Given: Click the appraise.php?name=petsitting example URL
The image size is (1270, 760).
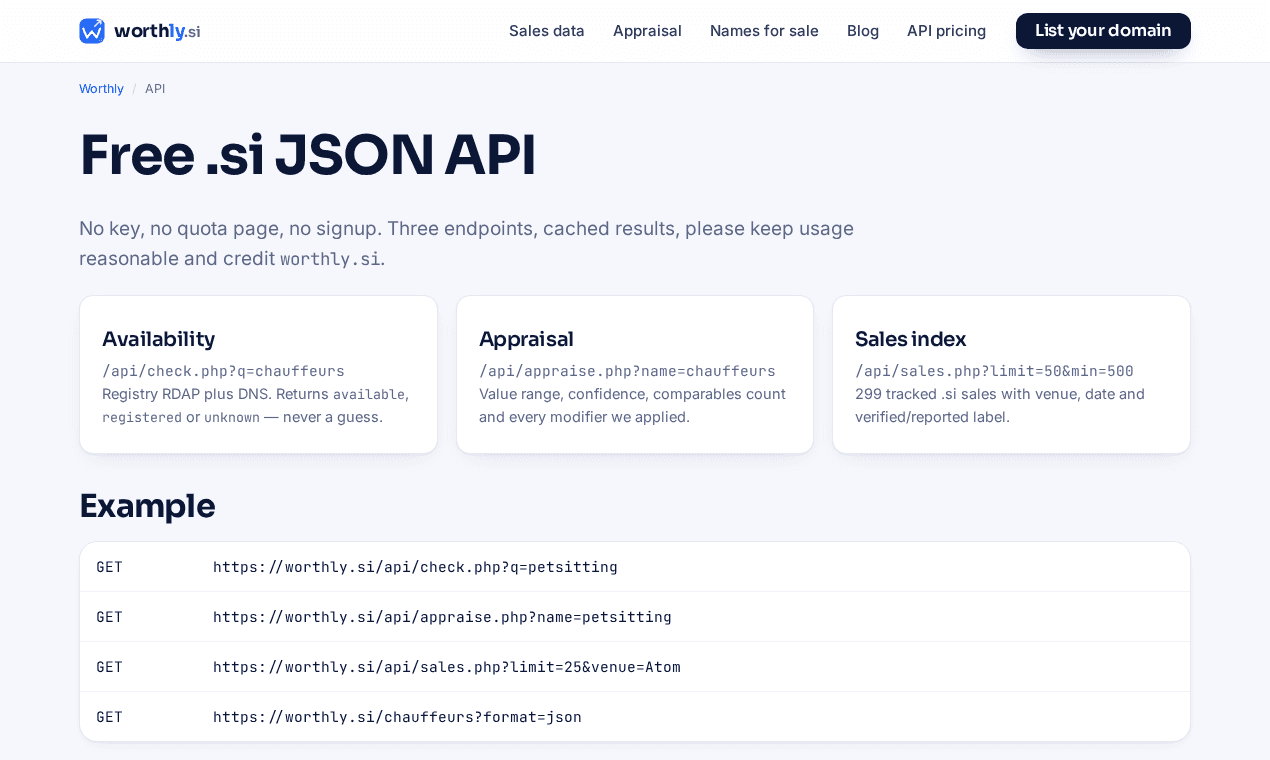Looking at the screenshot, I should pyautogui.click(x=442, y=617).
